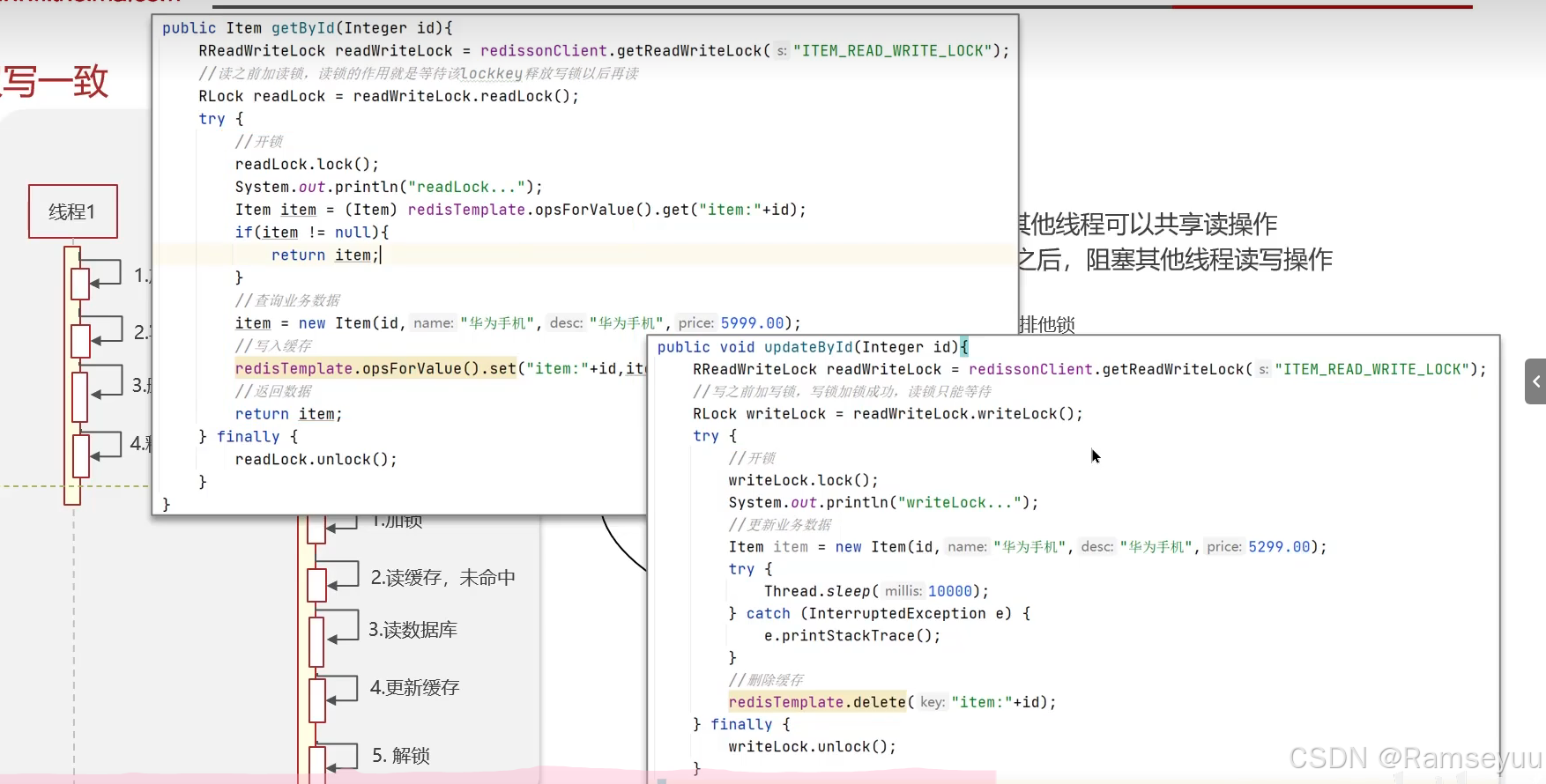This screenshot has height=784, width=1546.
Task: Click the 线程1 box in the diagram
Action: pyautogui.click(x=73, y=211)
